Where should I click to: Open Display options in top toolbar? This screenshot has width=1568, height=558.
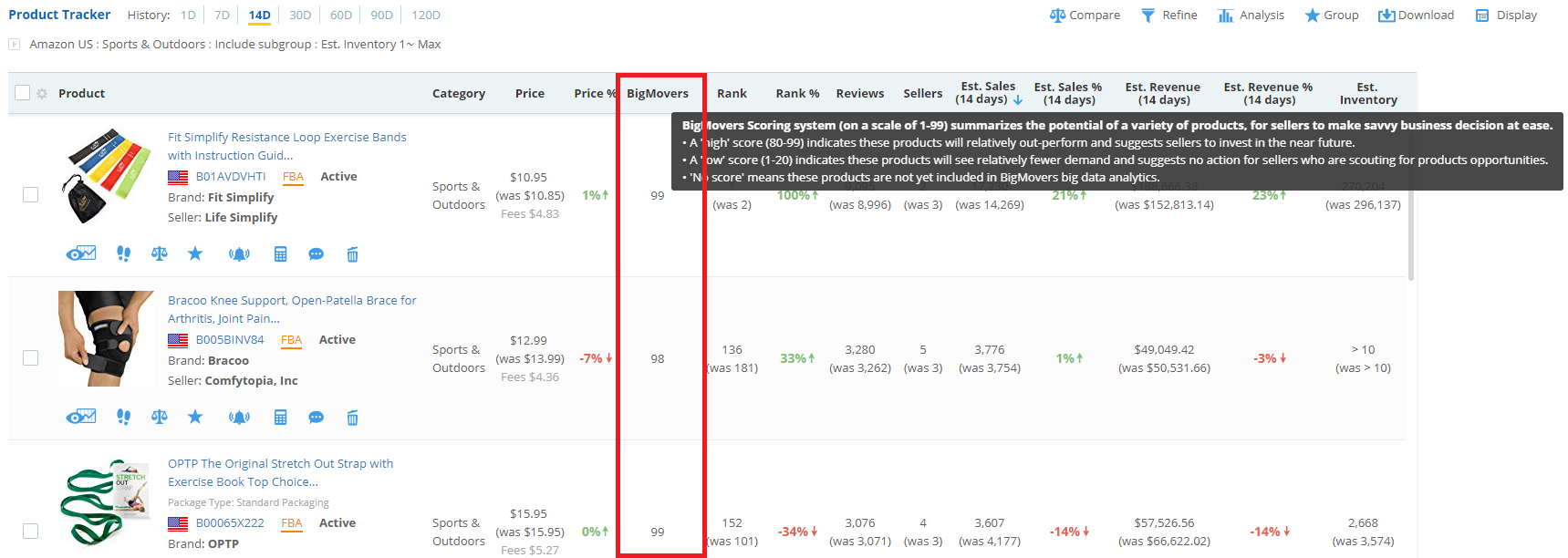point(1506,15)
